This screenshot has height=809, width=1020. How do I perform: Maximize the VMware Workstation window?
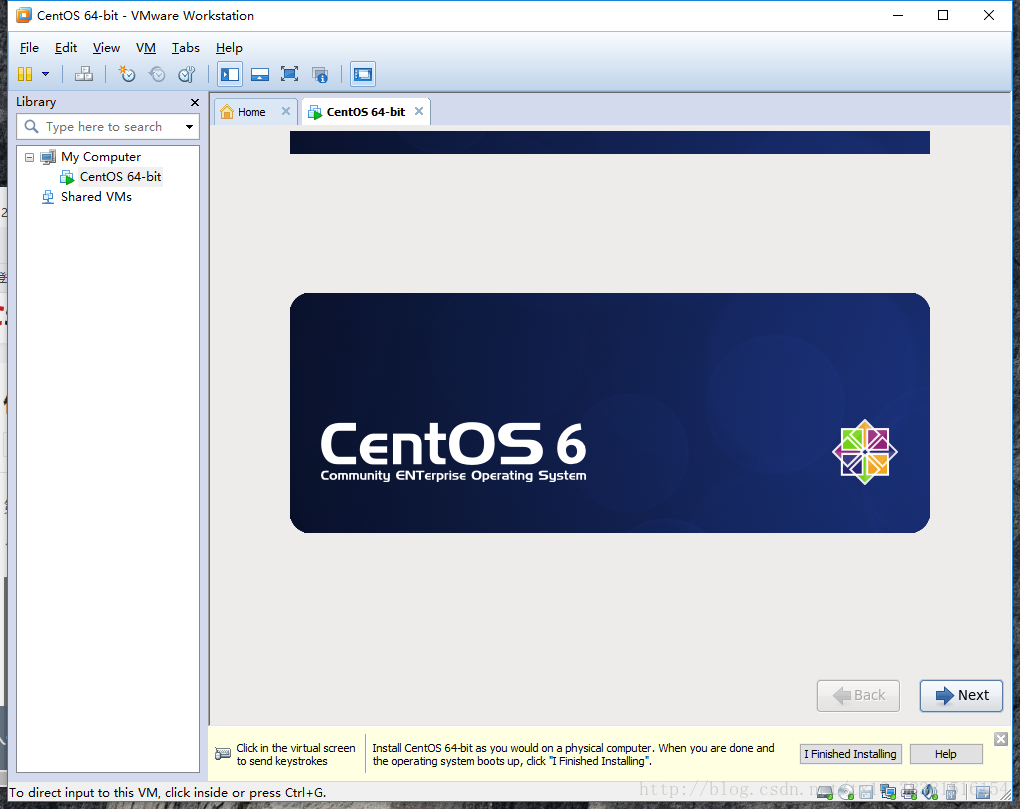point(943,15)
